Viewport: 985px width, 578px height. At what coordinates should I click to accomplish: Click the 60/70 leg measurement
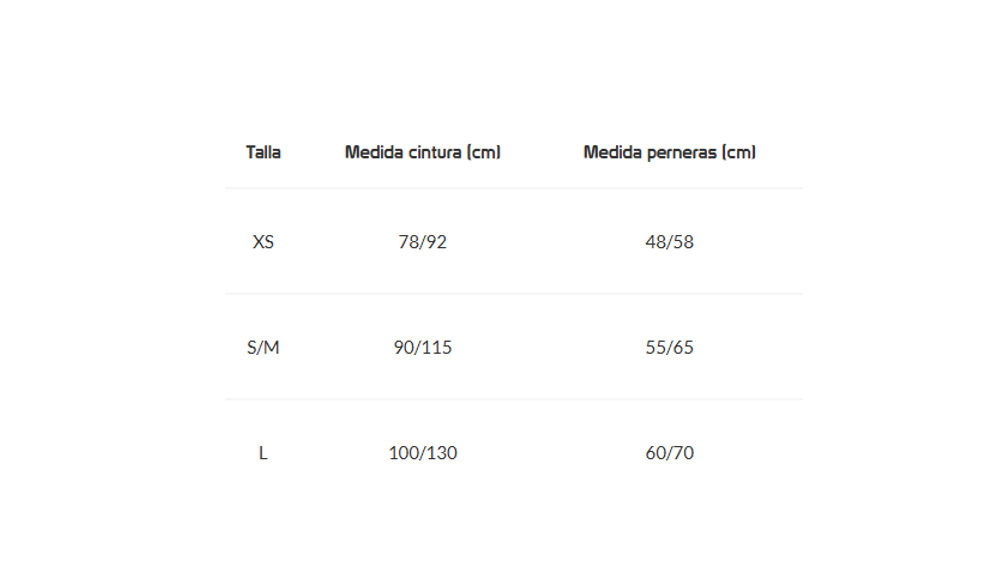point(670,453)
